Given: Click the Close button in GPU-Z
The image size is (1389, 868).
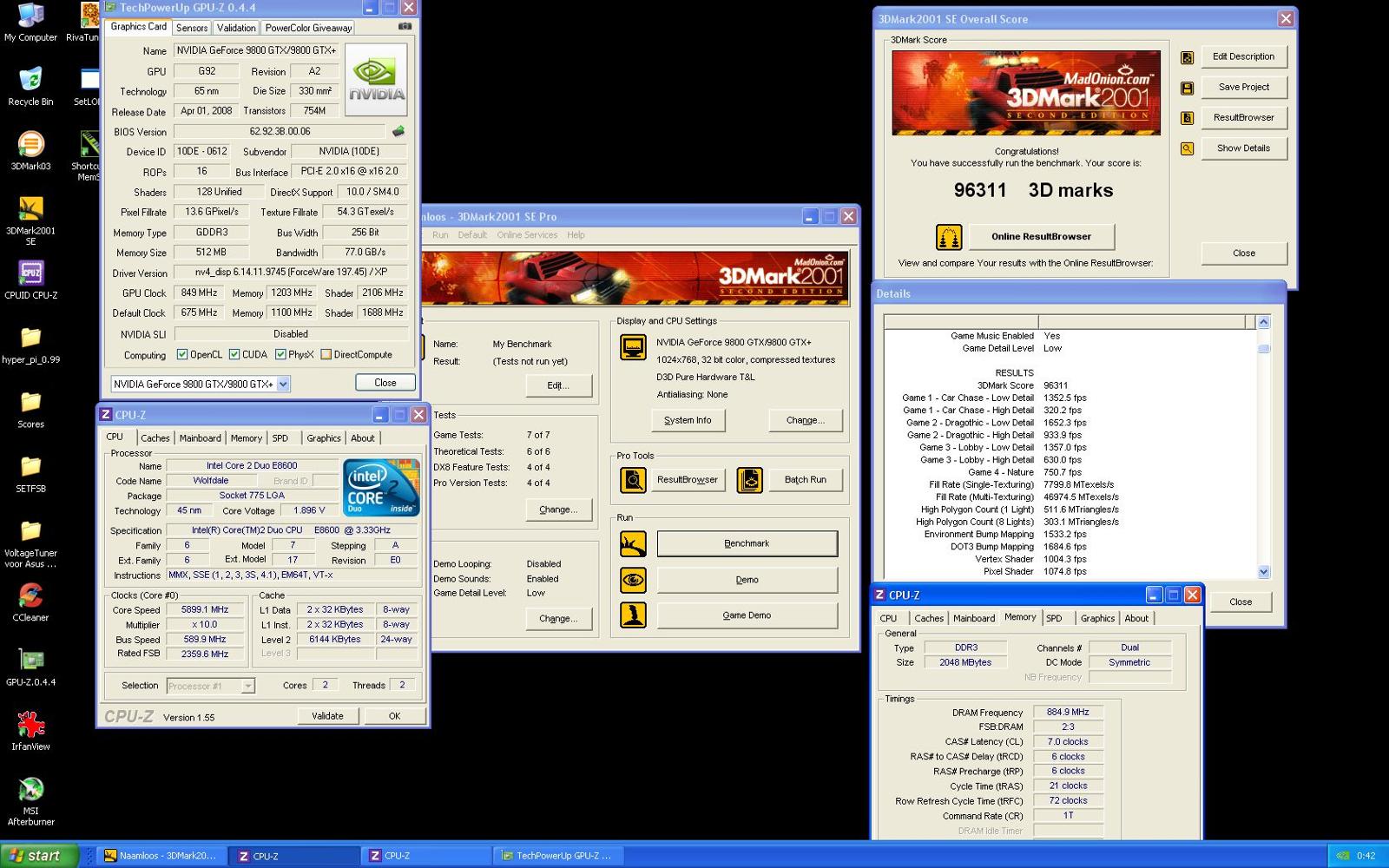Looking at the screenshot, I should pos(385,383).
